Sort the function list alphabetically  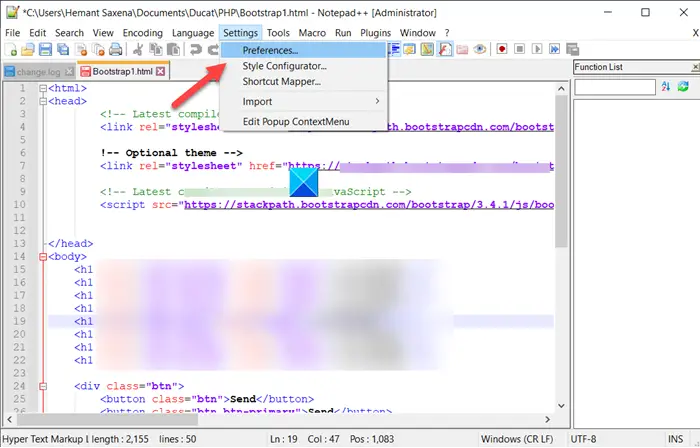click(x=666, y=87)
